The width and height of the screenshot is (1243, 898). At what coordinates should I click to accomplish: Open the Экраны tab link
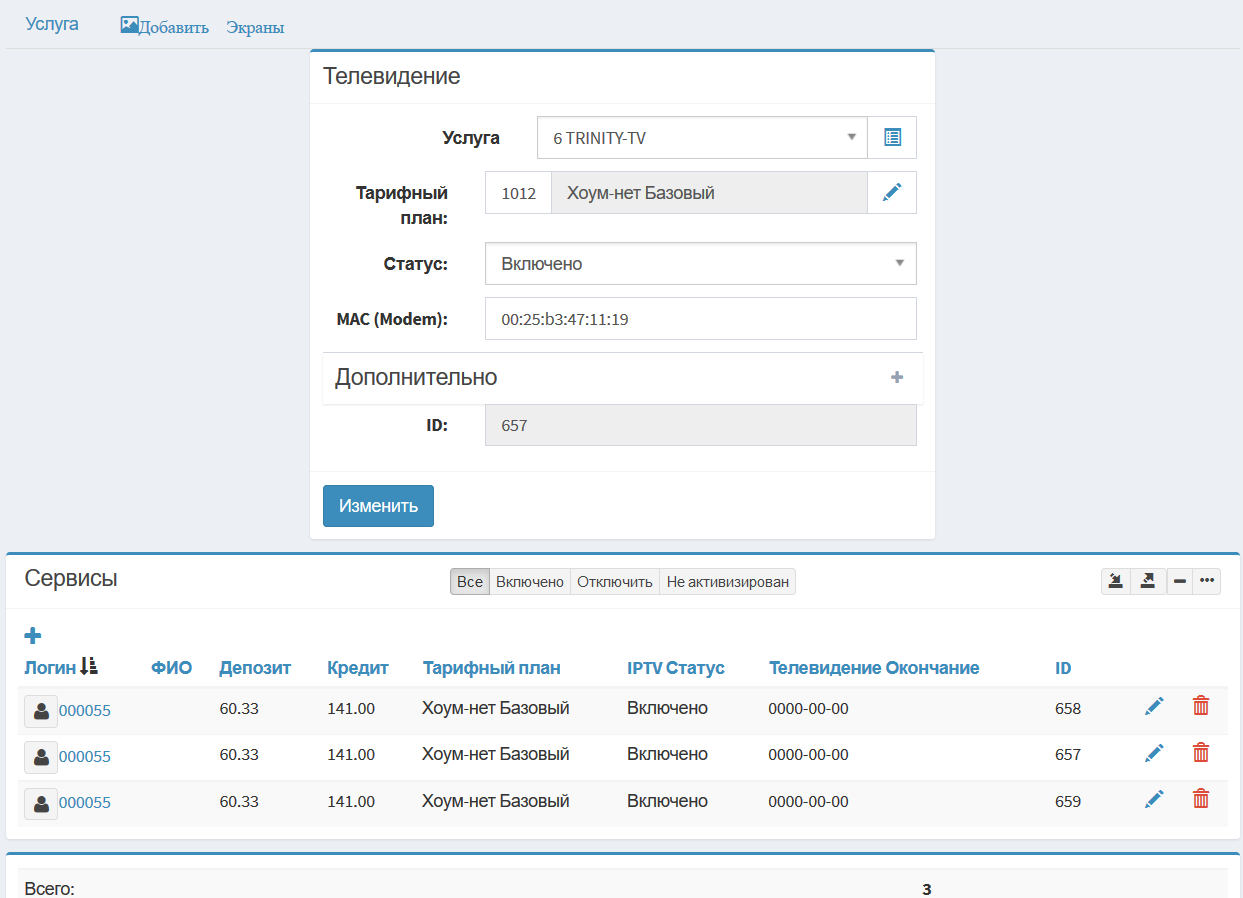click(x=255, y=27)
